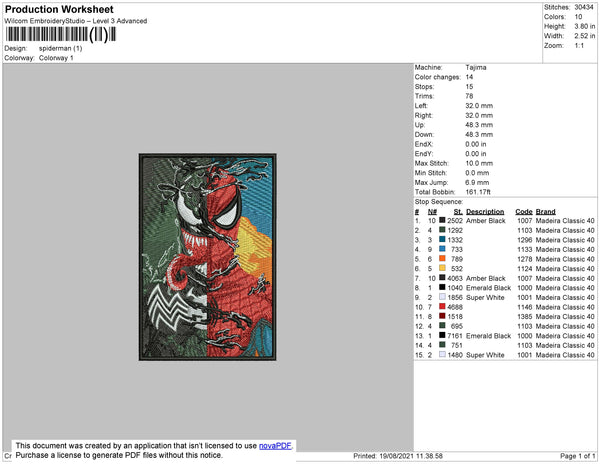Select the Up value 48.3 mm
The height and width of the screenshot is (464, 600).
point(479,125)
